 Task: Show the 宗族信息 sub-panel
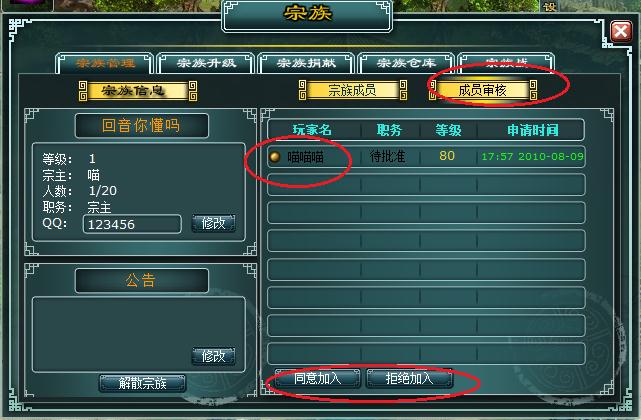tap(138, 90)
